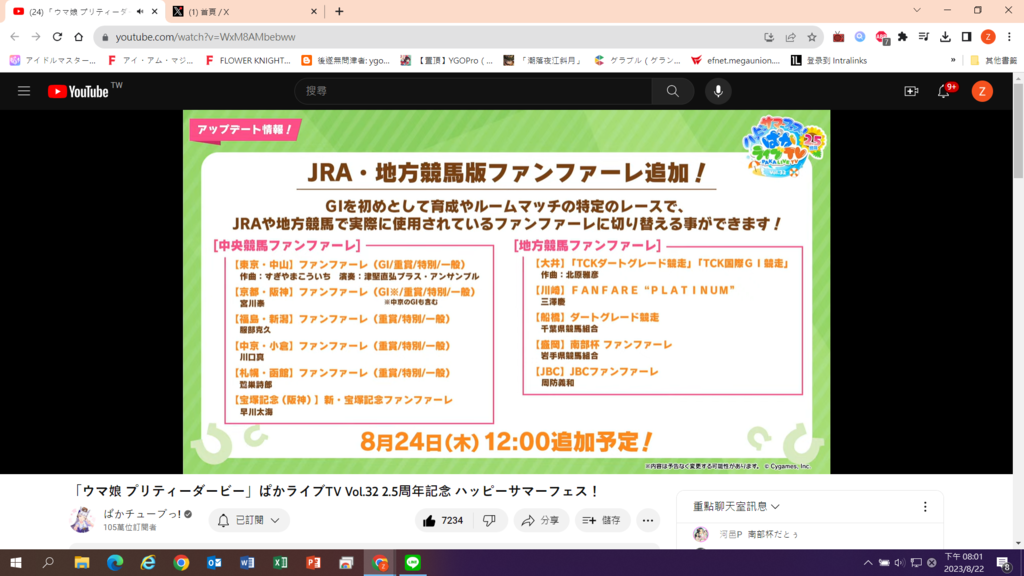Image resolution: width=1024 pixels, height=576 pixels.
Task: Open the 其他書籤 bookmarks folder
Action: tap(993, 61)
